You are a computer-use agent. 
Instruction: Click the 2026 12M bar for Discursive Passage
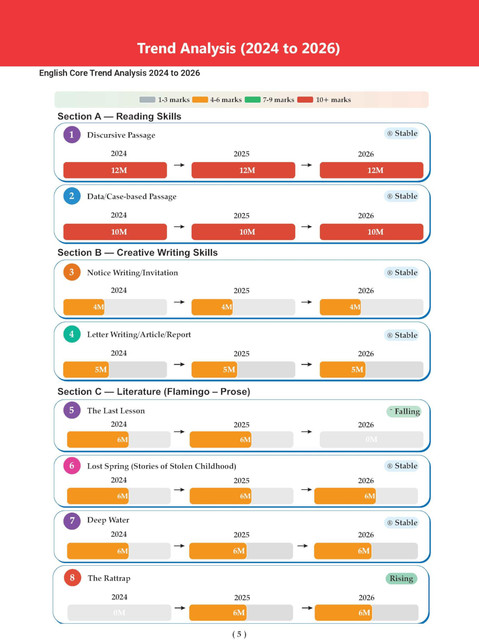pyautogui.click(x=372, y=170)
